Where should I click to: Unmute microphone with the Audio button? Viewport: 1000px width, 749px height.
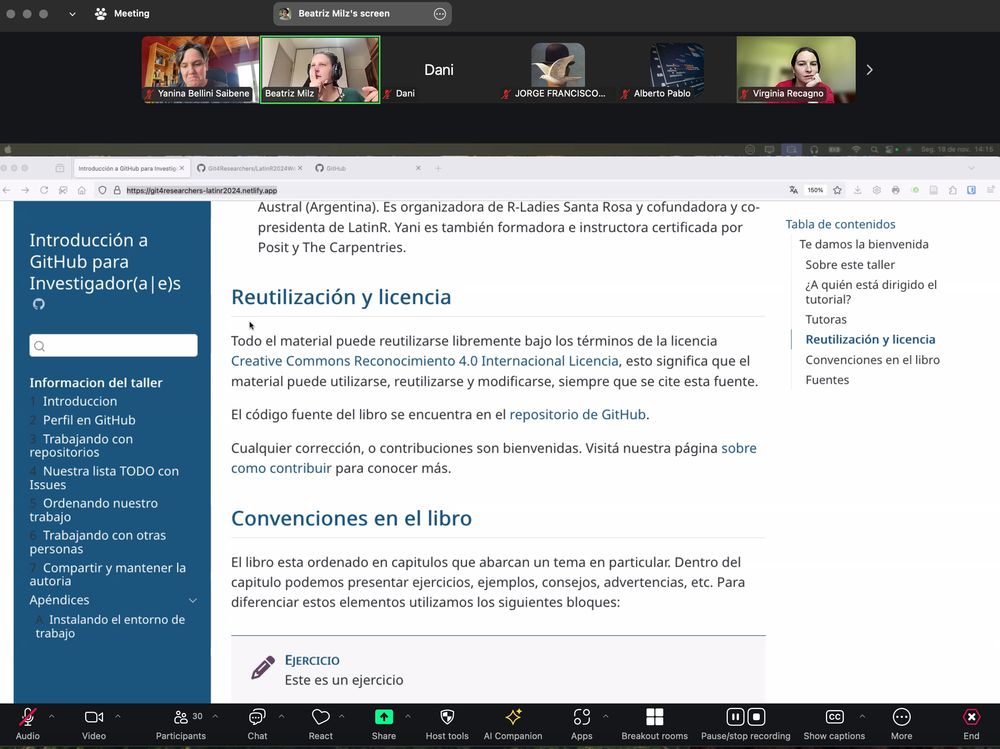click(27, 723)
